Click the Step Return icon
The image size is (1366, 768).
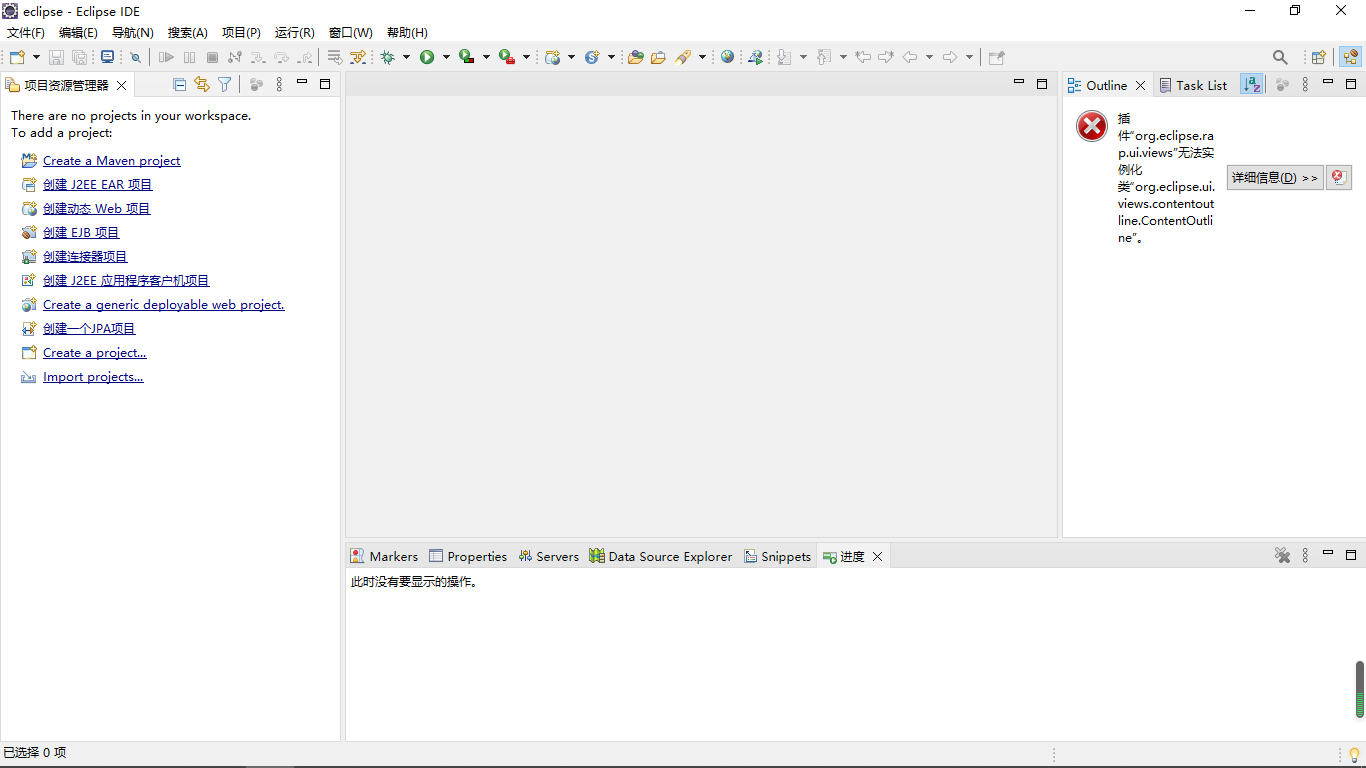click(x=304, y=57)
